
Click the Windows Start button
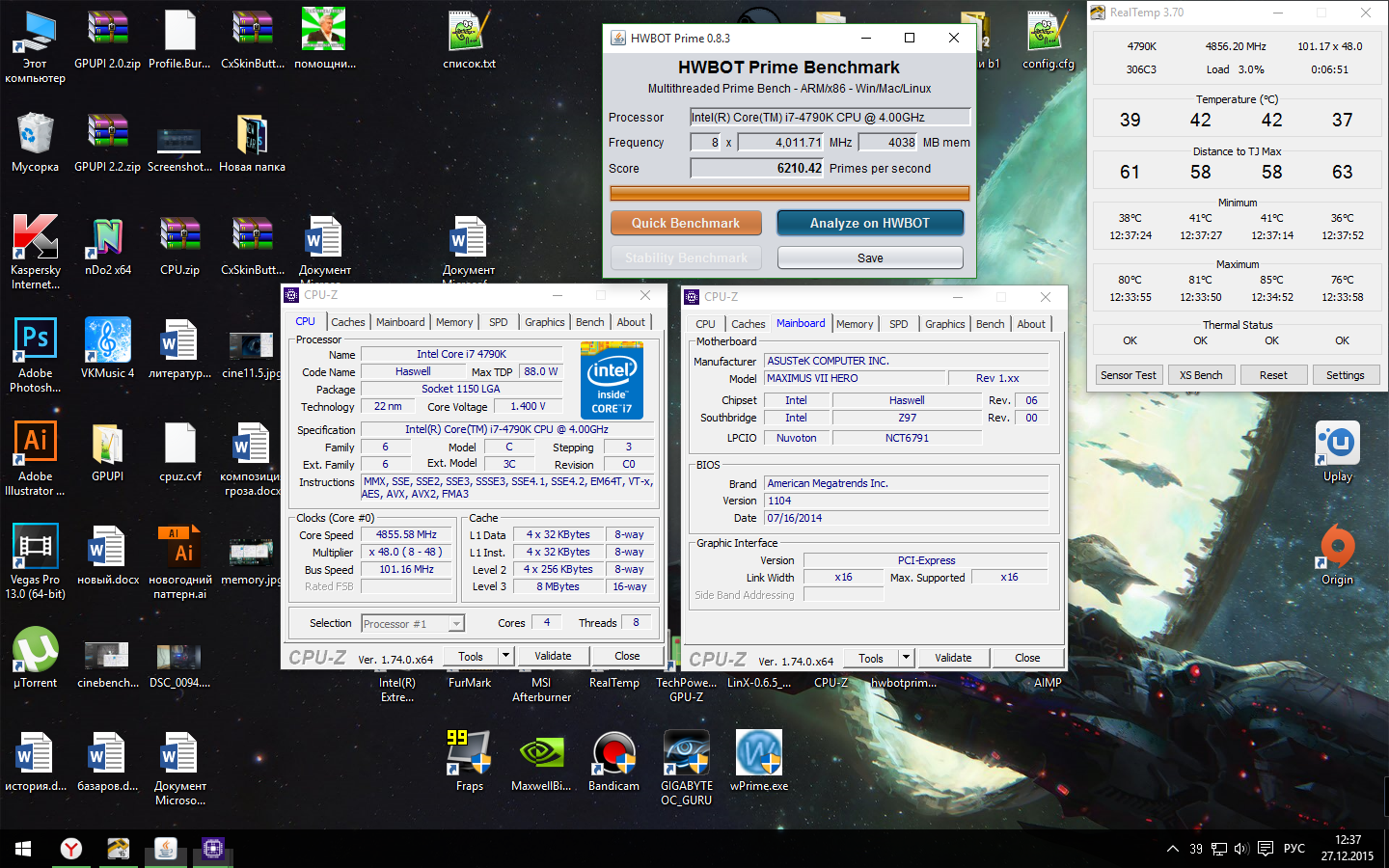point(23,849)
